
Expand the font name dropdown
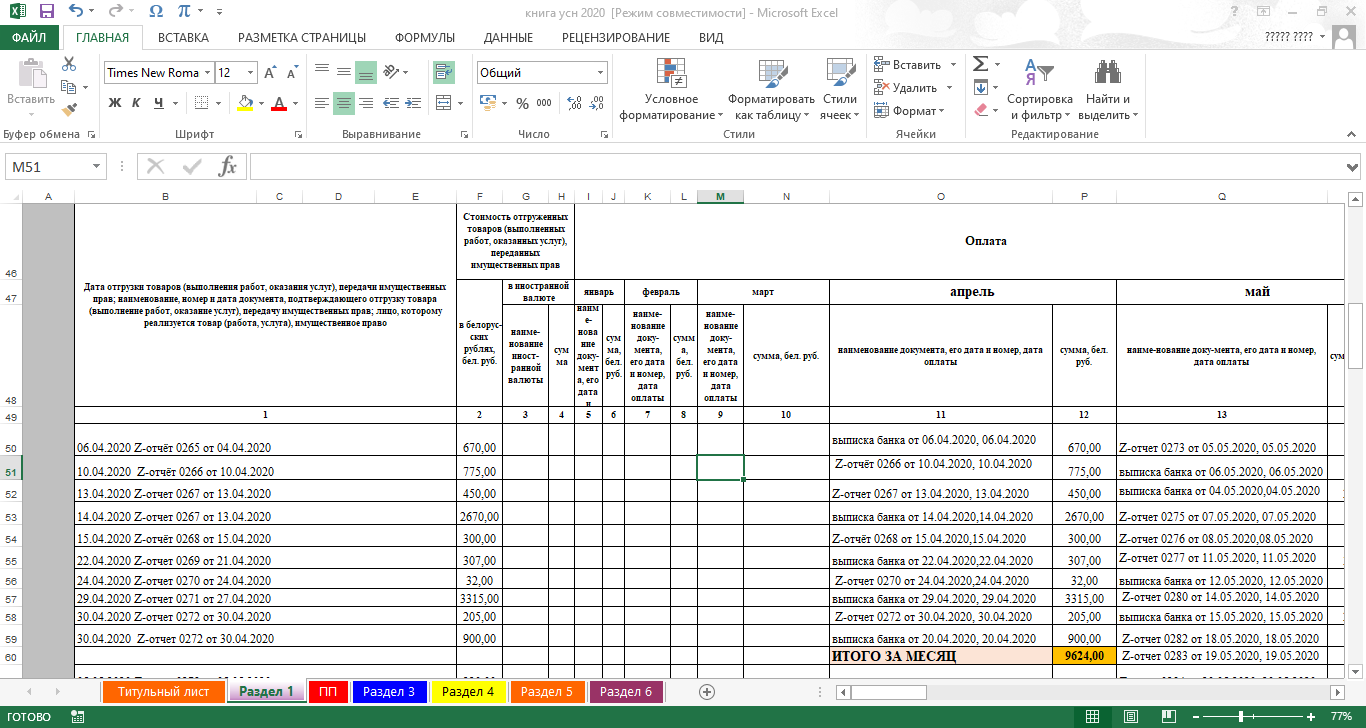[x=207, y=73]
